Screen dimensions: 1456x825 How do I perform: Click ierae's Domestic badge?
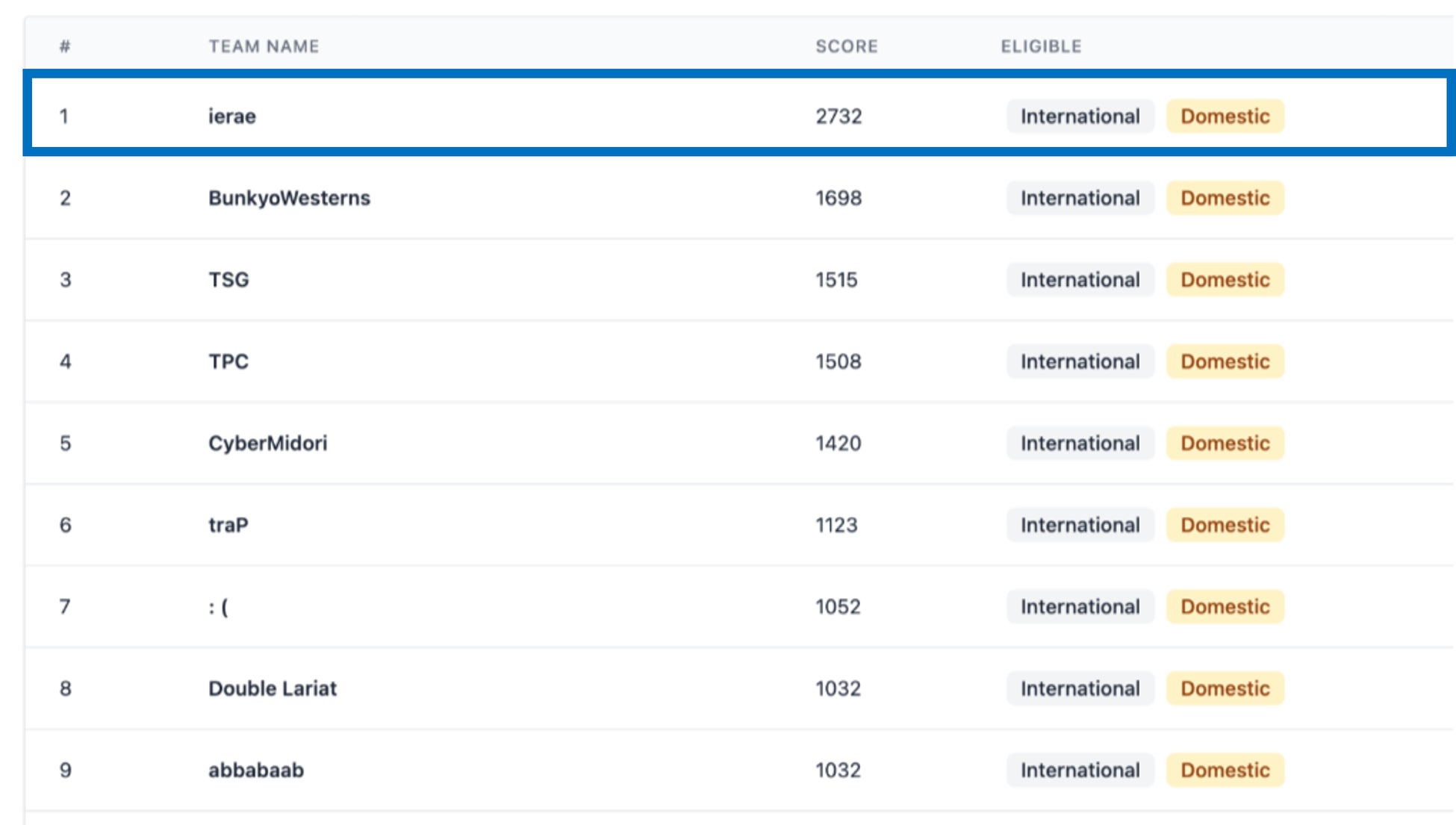(1225, 116)
